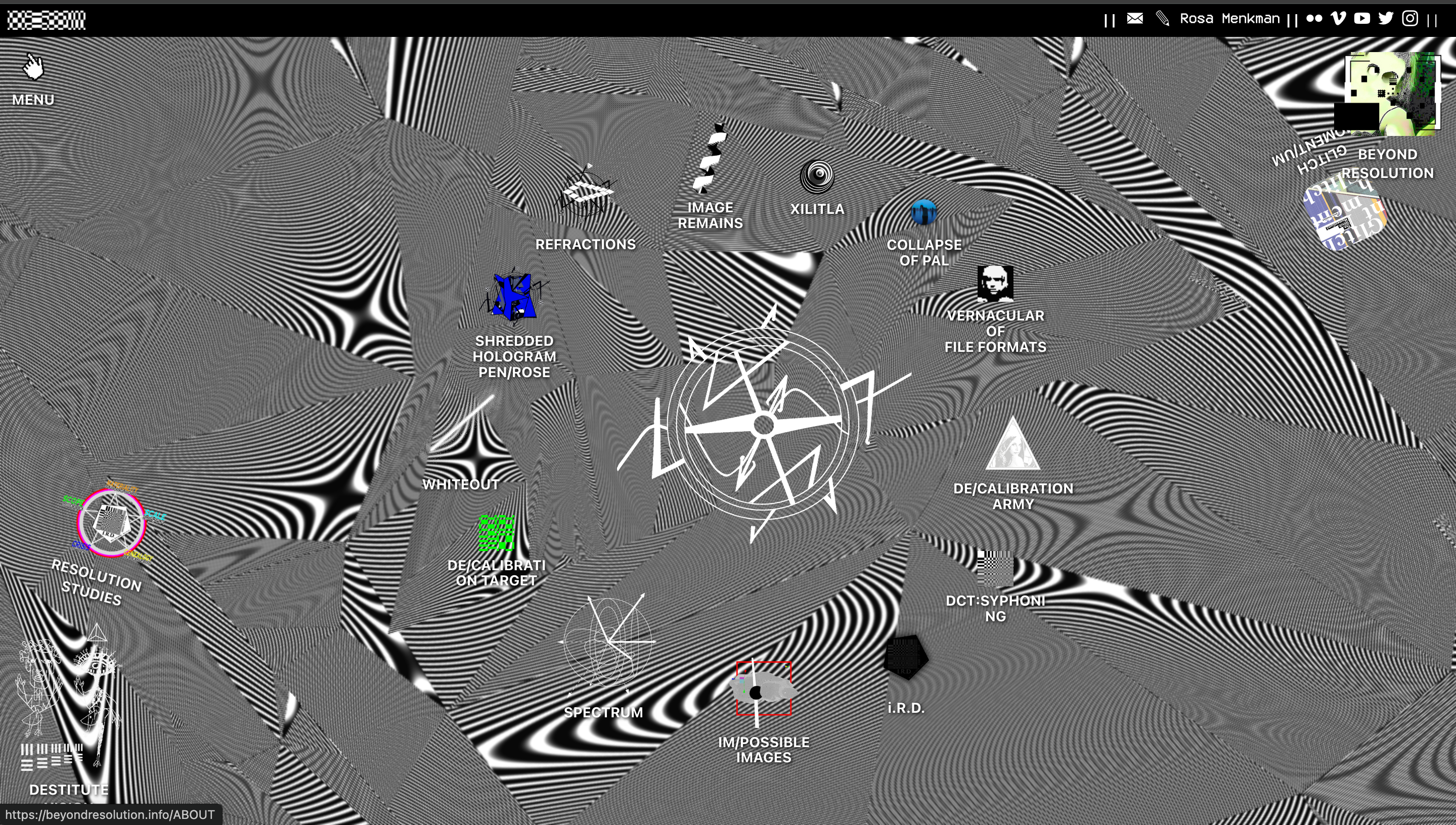The height and width of the screenshot is (825, 1456).
Task: Open the Instagram icon link
Action: [1410, 19]
